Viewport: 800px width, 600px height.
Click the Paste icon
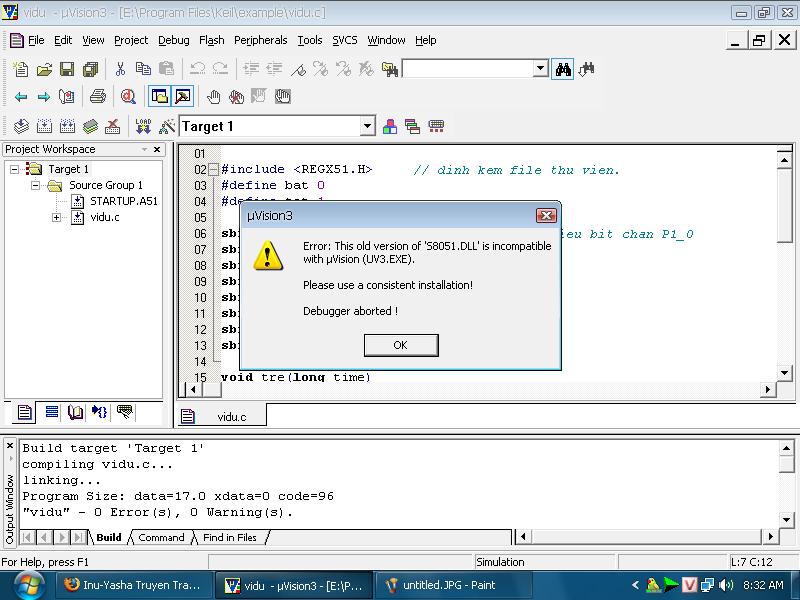pos(166,69)
